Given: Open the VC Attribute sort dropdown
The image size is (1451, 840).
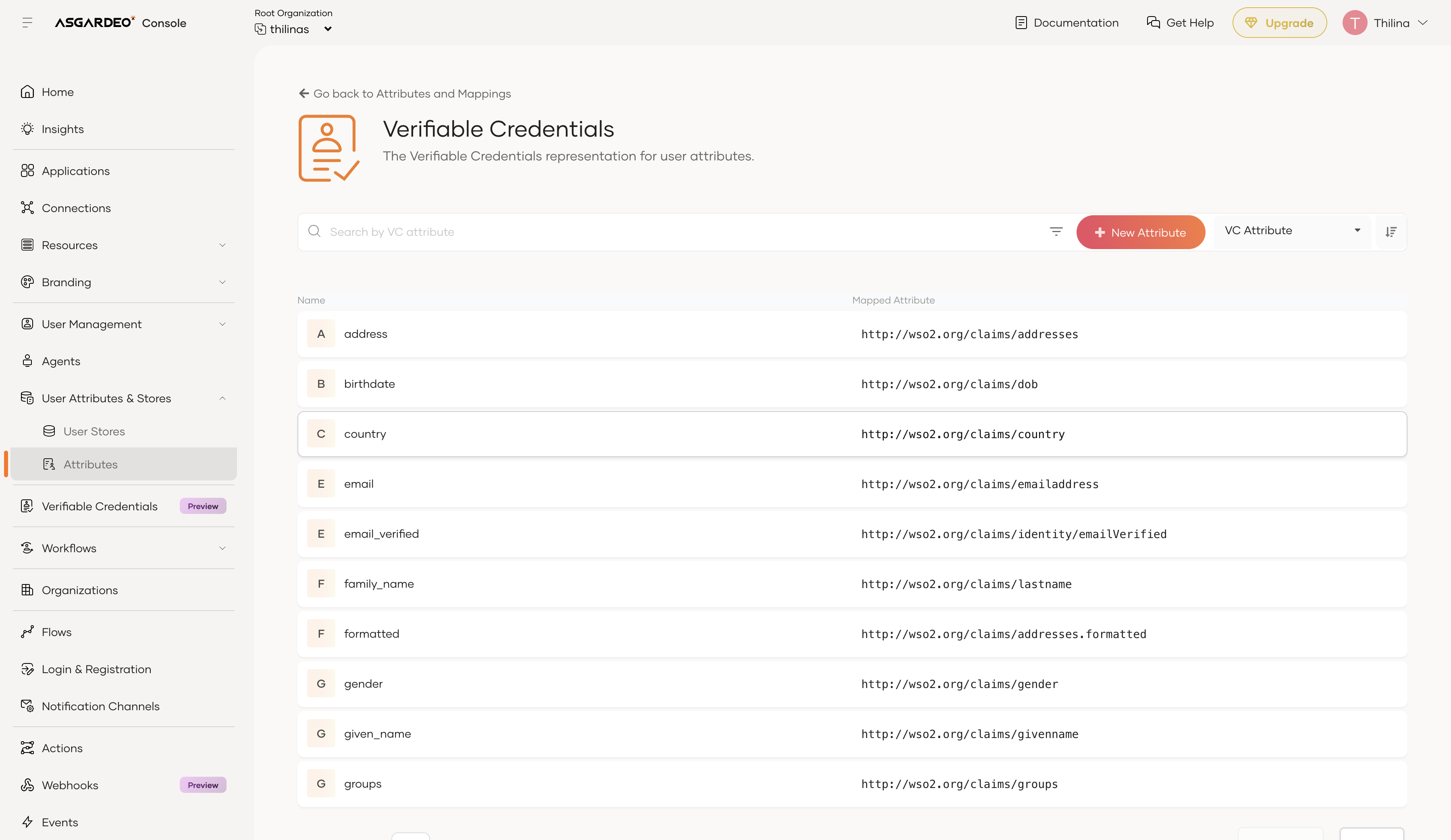Looking at the screenshot, I should tap(1291, 231).
